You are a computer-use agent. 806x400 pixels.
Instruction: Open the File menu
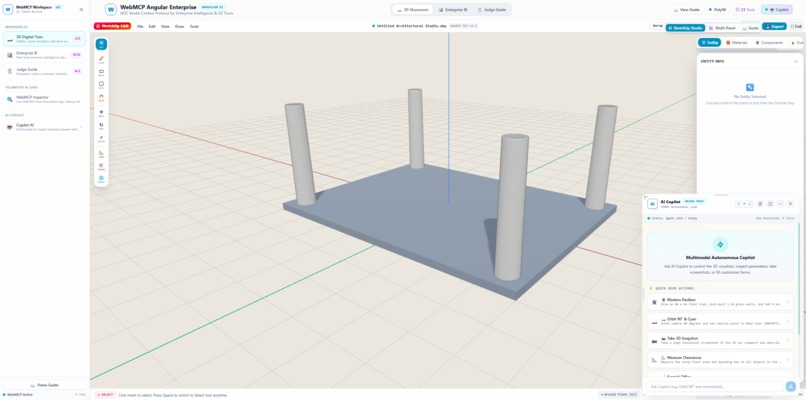[x=140, y=26]
